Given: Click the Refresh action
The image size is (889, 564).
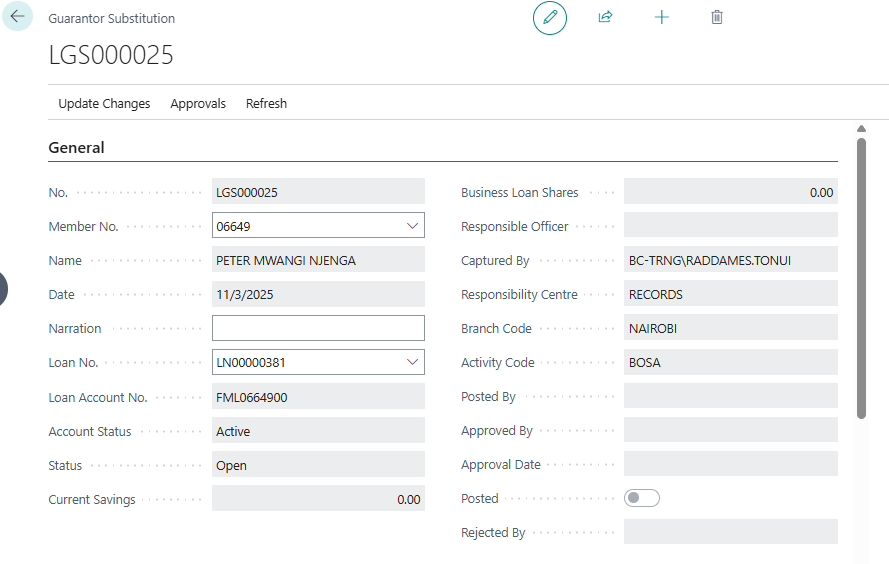Looking at the screenshot, I should [x=266, y=103].
